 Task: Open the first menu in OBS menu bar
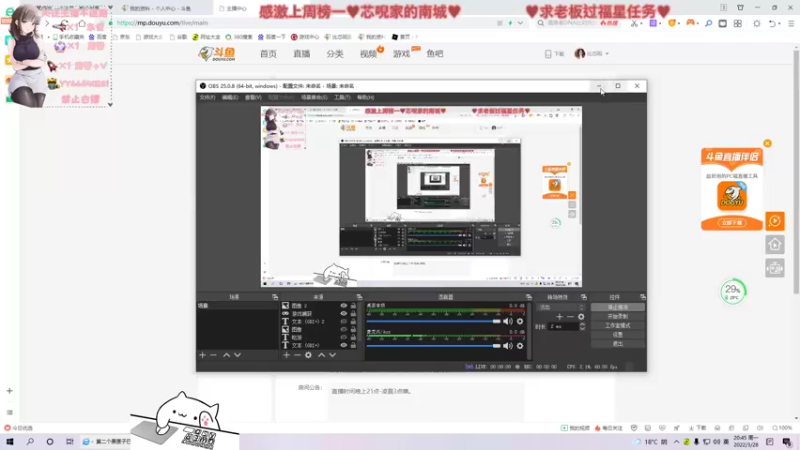[207, 97]
